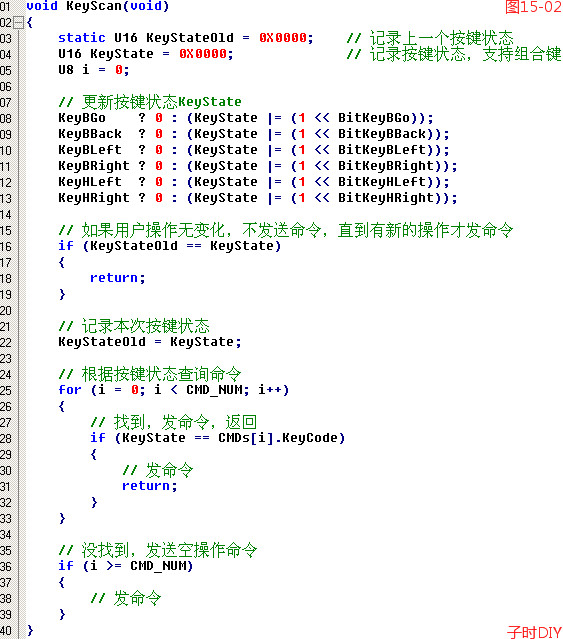Screen dimensions: 563x639
Task: Click line number 34 in the gutter
Action: click(x=6, y=535)
